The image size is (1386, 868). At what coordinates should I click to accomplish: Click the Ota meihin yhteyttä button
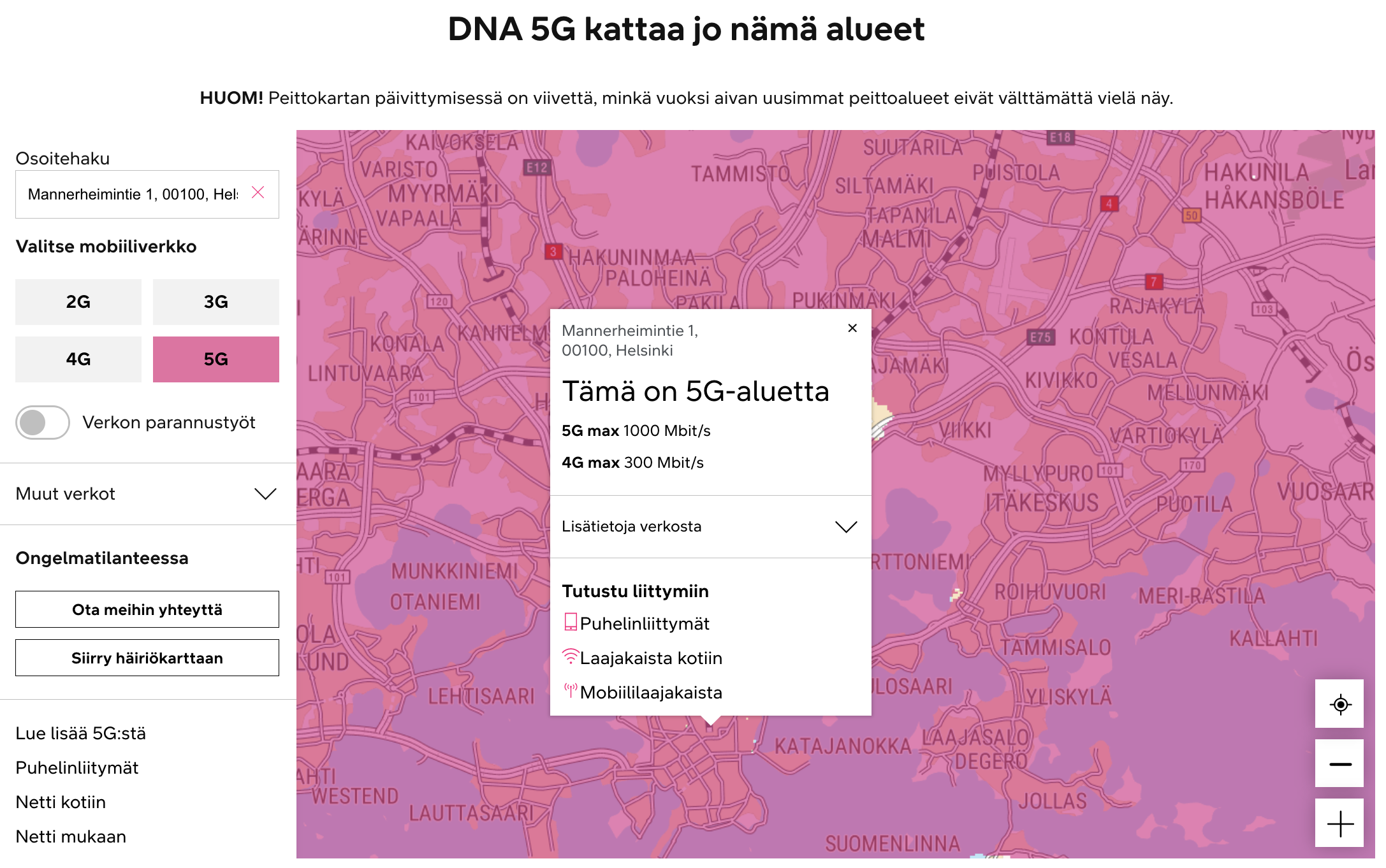[147, 609]
